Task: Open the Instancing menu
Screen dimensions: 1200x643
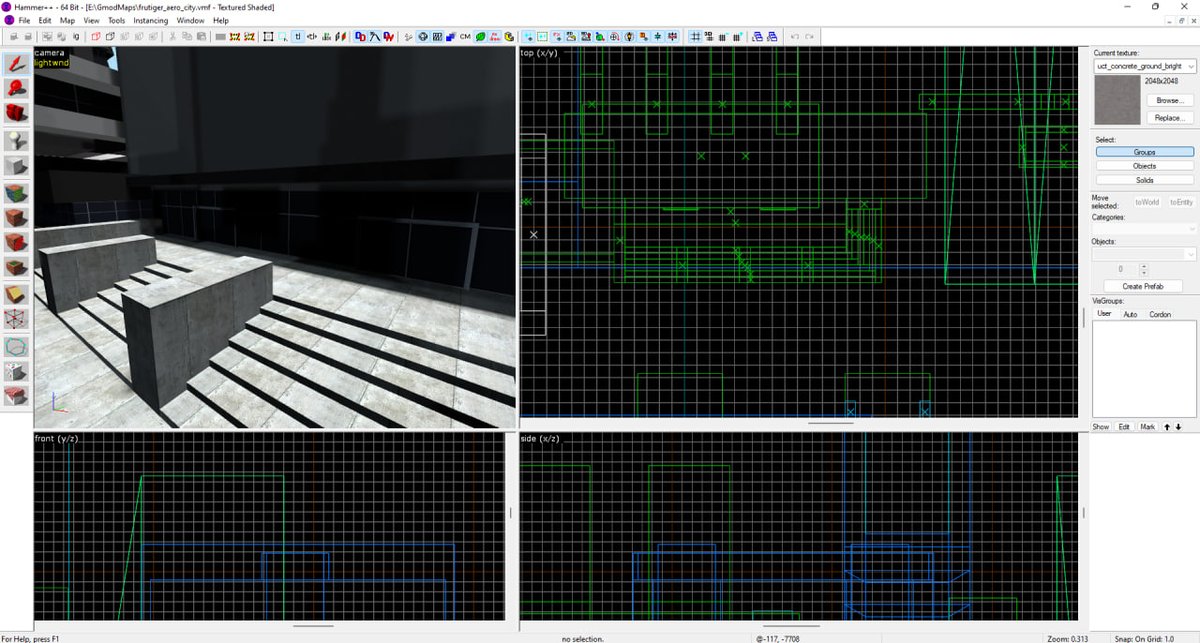Action: tap(150, 20)
